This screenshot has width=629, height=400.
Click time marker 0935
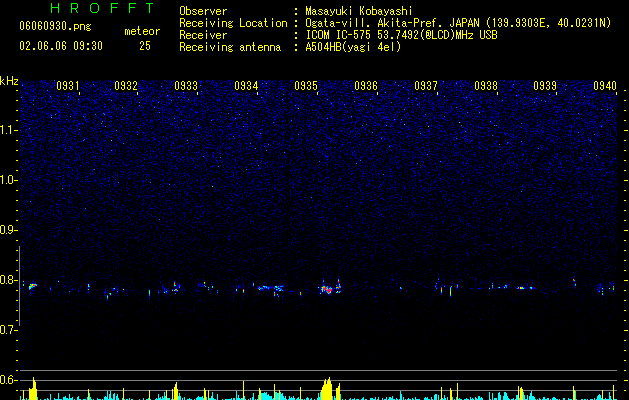306,86
